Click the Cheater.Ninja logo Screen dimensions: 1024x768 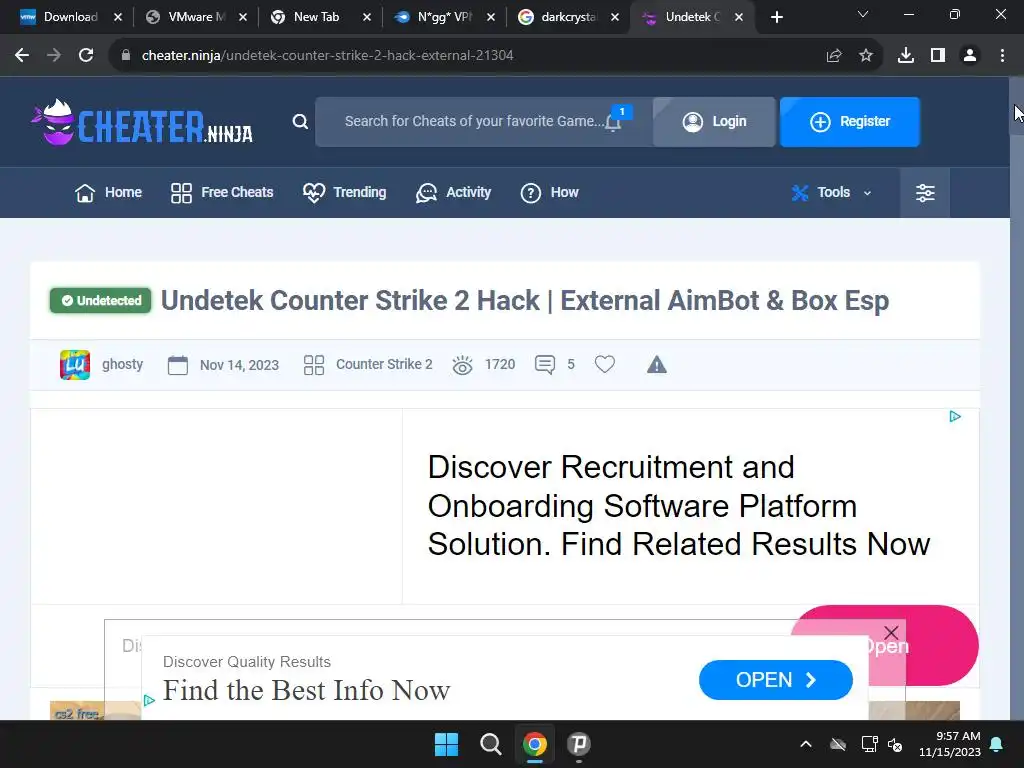(x=142, y=122)
